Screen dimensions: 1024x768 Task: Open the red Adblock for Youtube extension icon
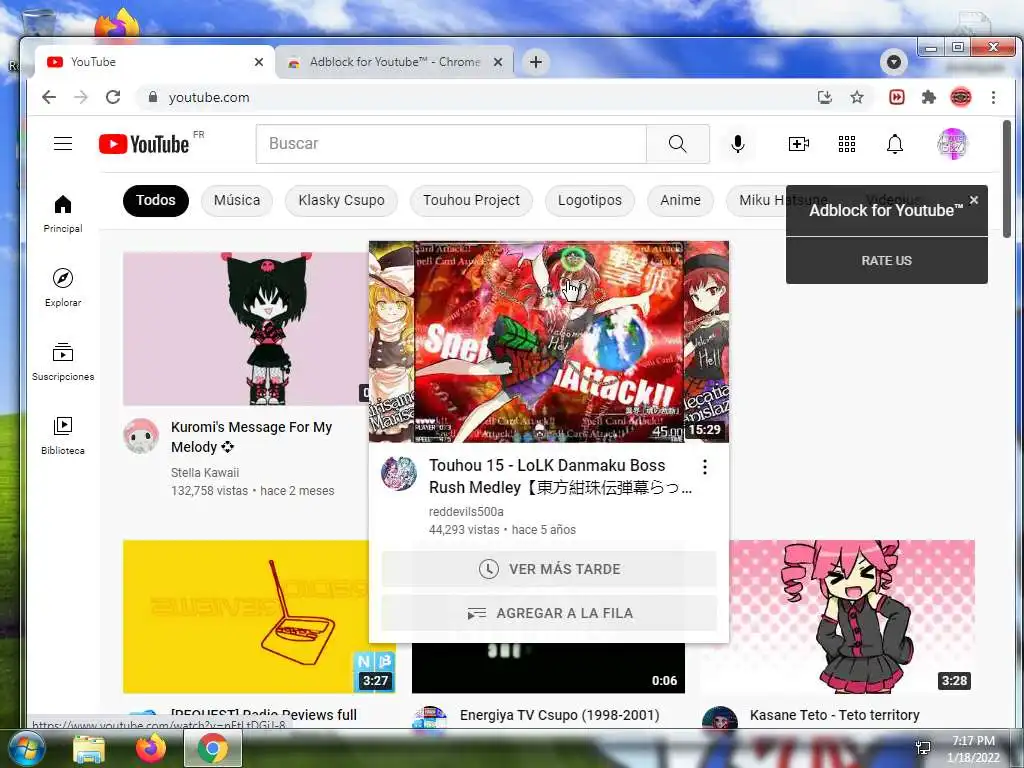897,97
